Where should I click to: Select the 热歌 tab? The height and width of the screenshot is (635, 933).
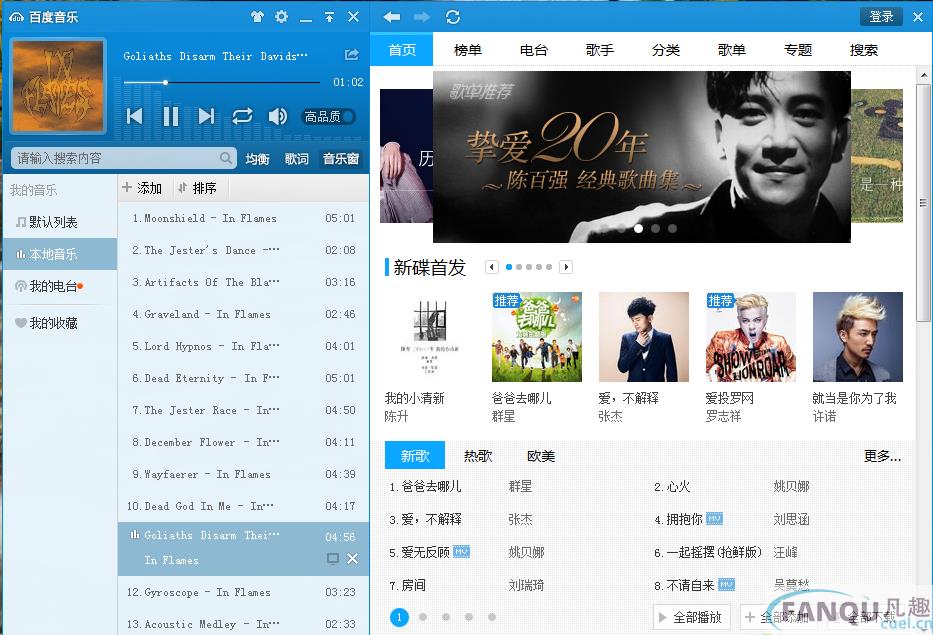[x=478, y=455]
